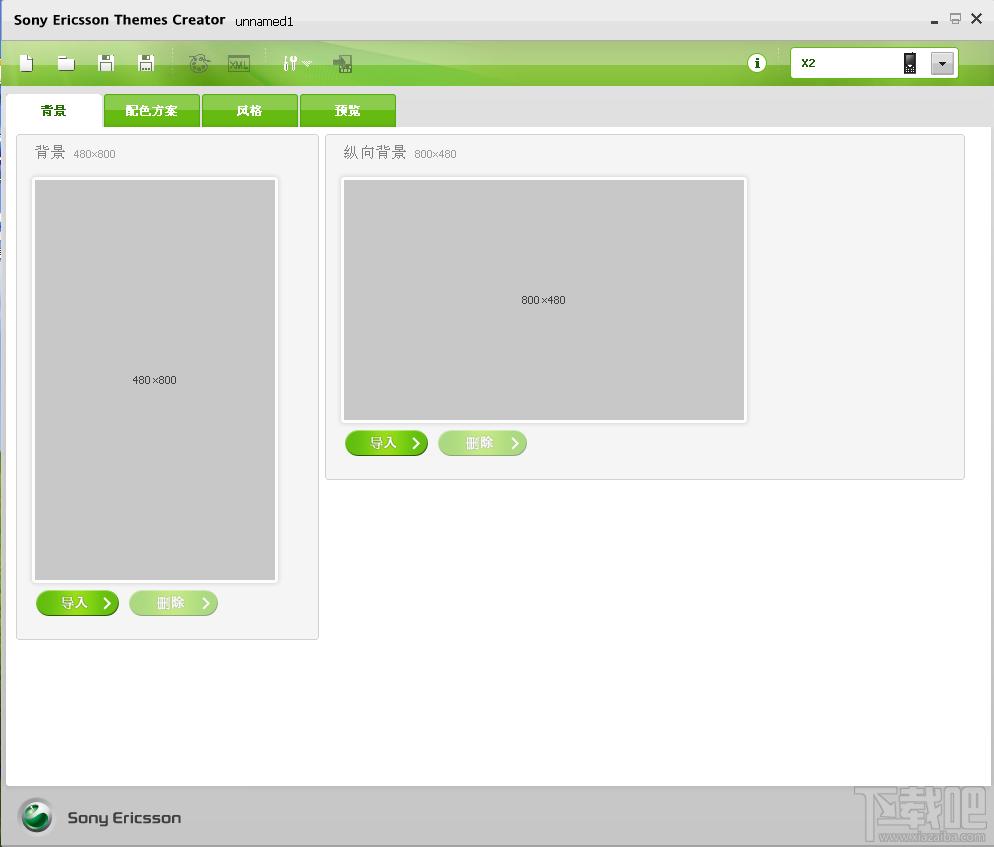This screenshot has height=847, width=994.
Task: Click the 纵向背景 heading text
Action: pos(375,153)
